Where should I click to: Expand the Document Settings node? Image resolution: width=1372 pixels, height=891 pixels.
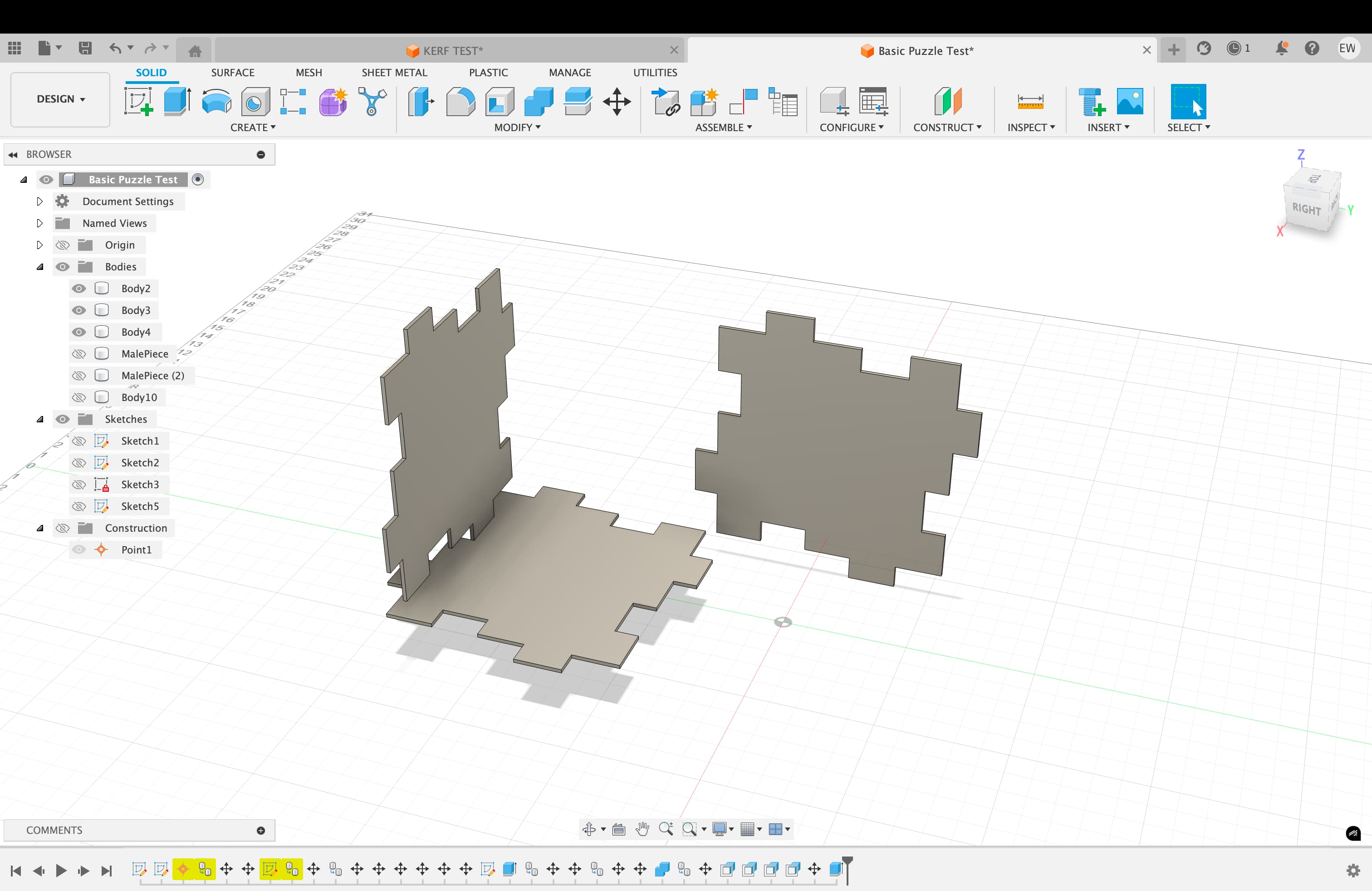click(40, 201)
